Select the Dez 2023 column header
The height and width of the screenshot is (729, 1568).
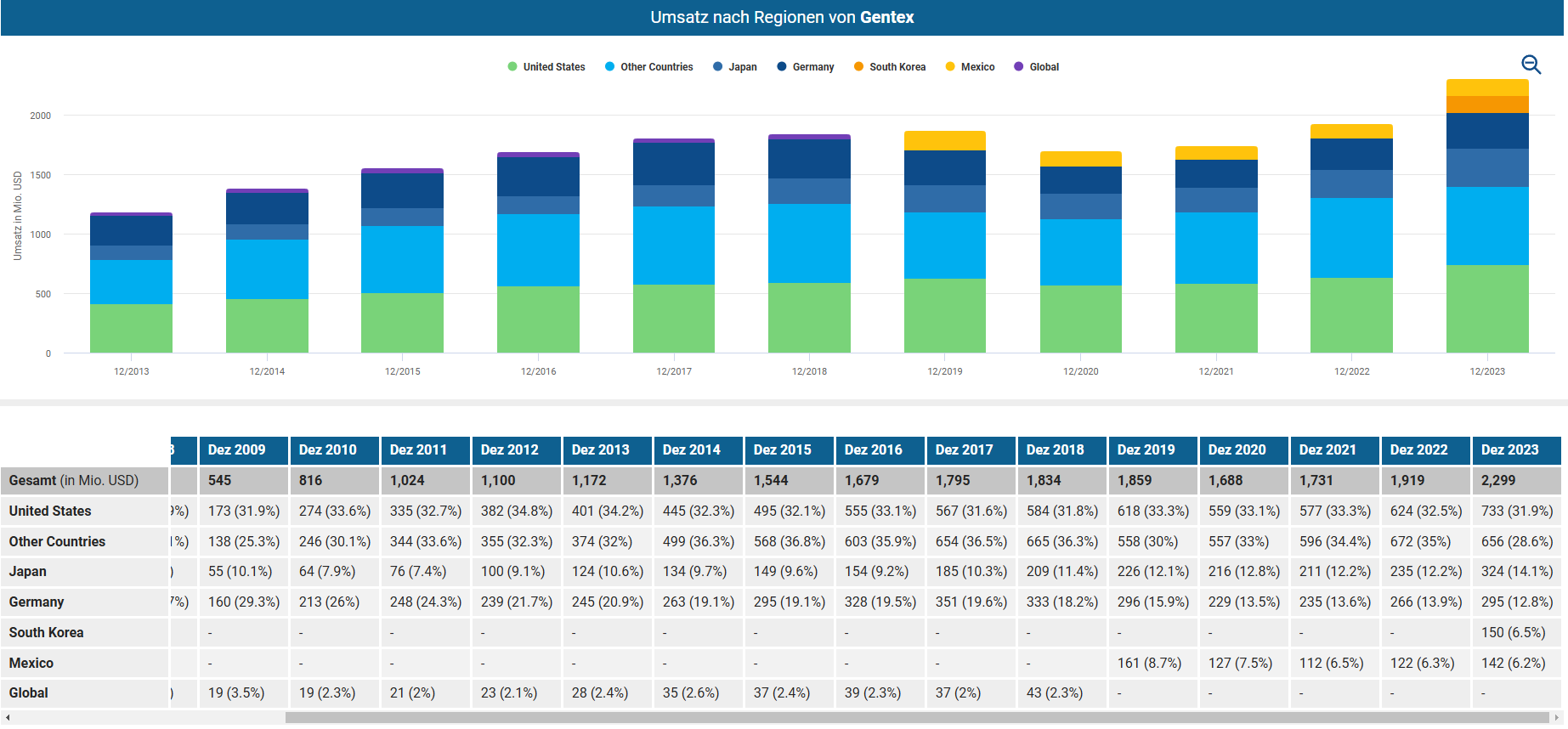(x=1509, y=450)
